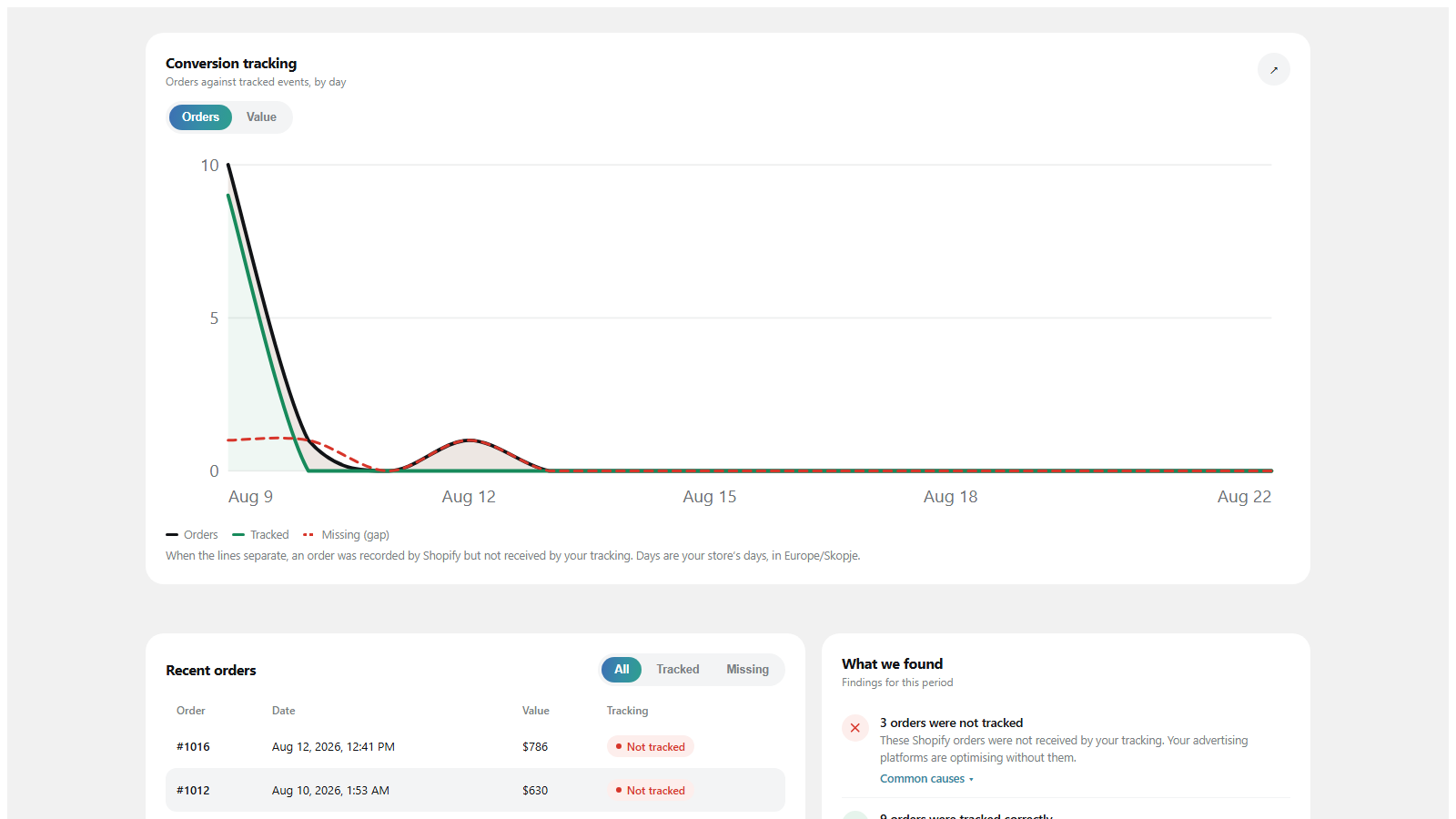This screenshot has width=1456, height=819.
Task: Click the Aug 9 starting point on chart
Action: point(228,165)
